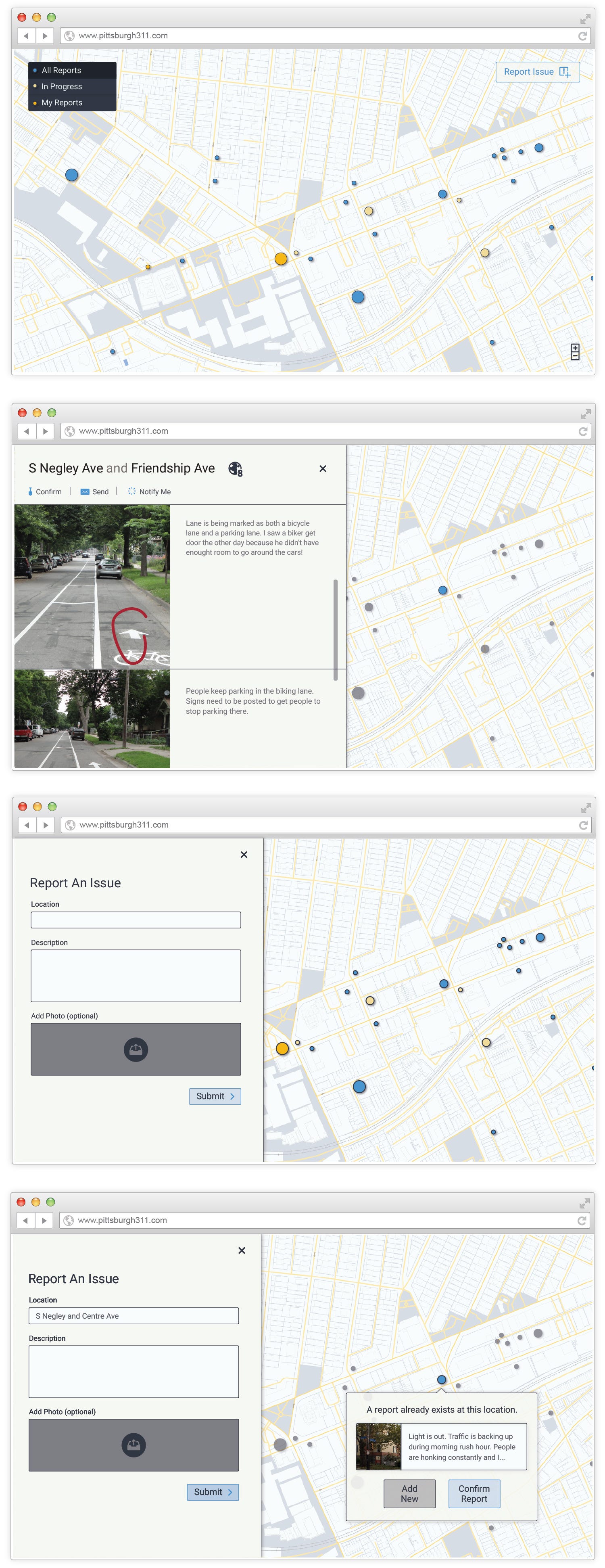The height and width of the screenshot is (1568, 605).
Task: Close the S Negley Ave and Friendship Ave panel
Action: coord(323,469)
